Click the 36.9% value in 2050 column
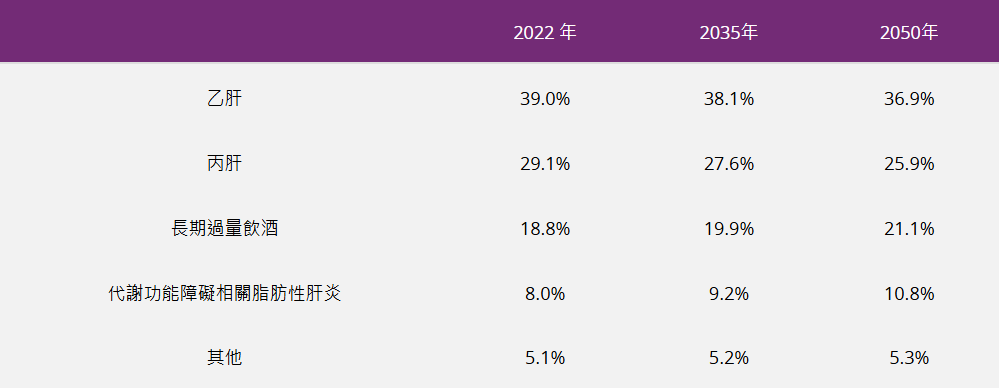 coord(909,99)
